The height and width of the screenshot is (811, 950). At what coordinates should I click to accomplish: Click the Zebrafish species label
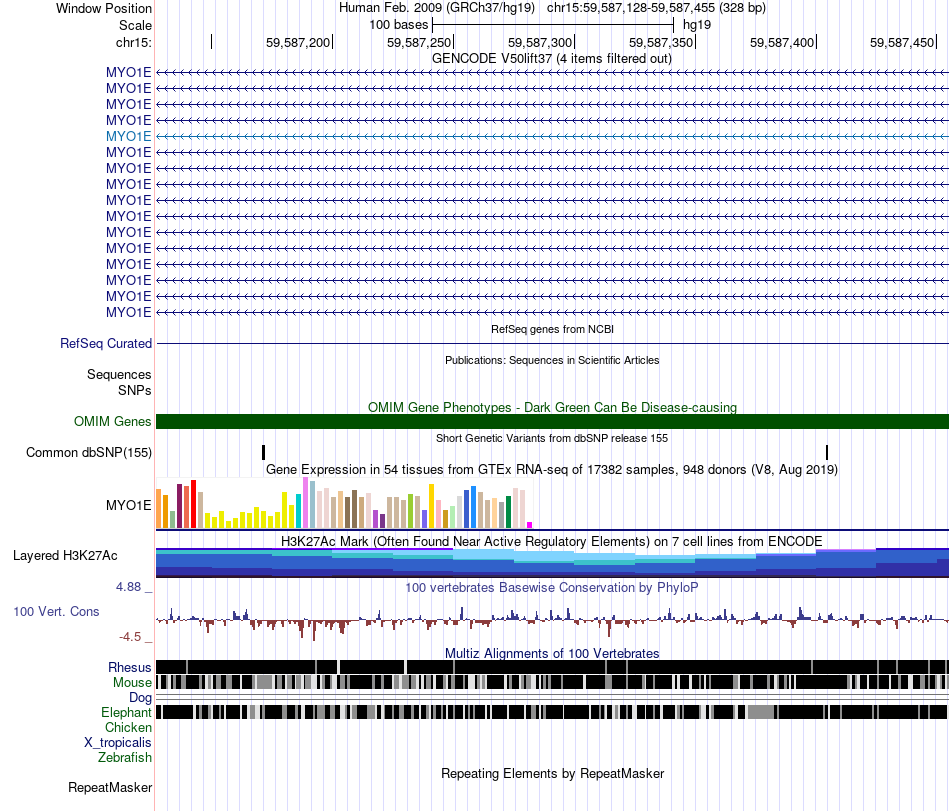click(x=125, y=758)
